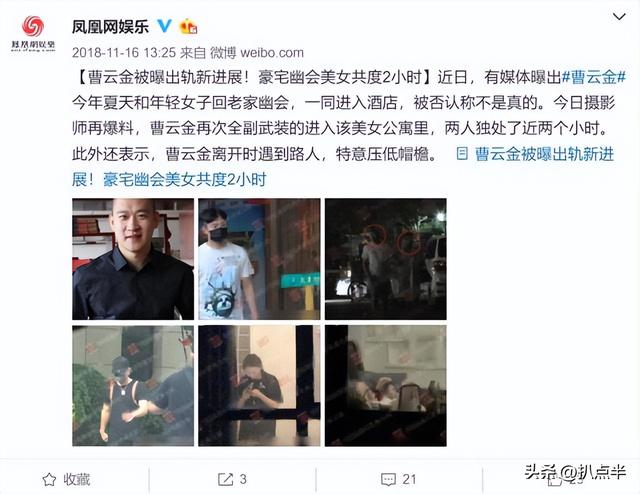The height and width of the screenshot is (494, 640).
Task: Click the 收藏 favorite button label
Action: (77, 479)
